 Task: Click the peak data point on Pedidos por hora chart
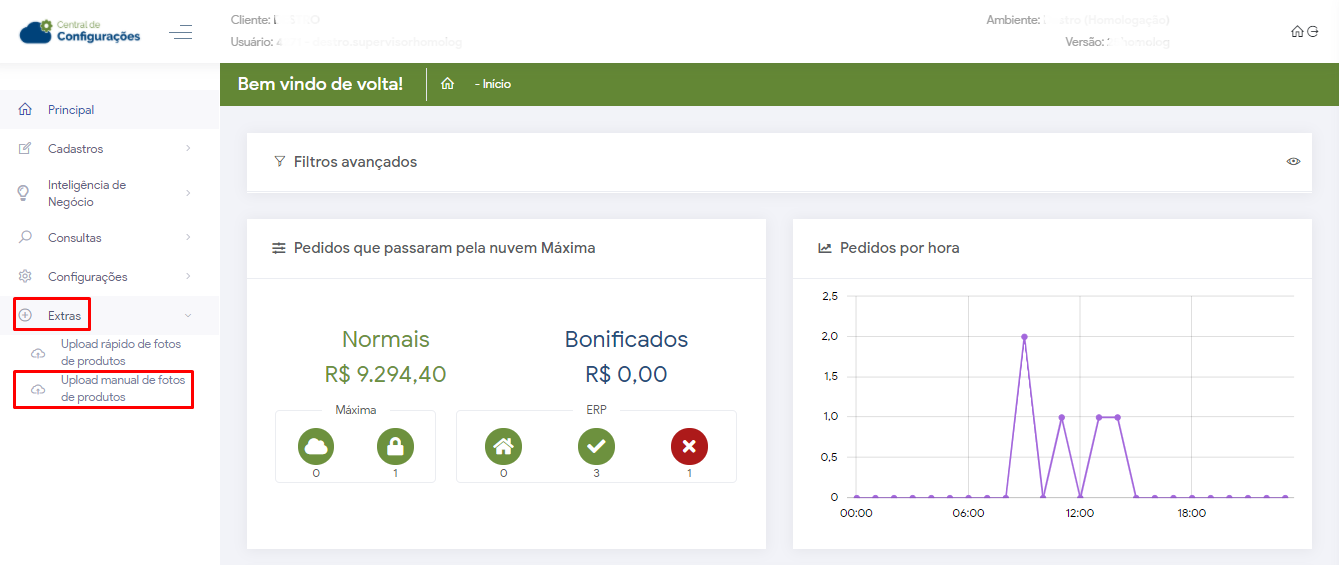tap(1024, 337)
